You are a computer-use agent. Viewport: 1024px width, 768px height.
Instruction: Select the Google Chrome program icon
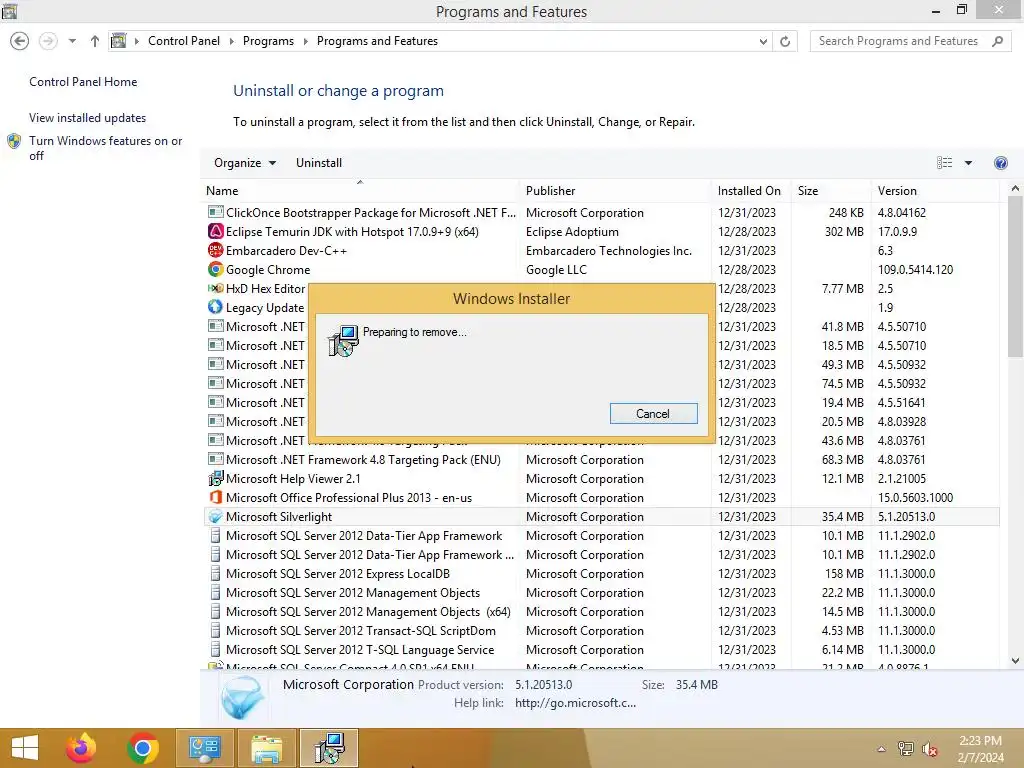tap(216, 269)
